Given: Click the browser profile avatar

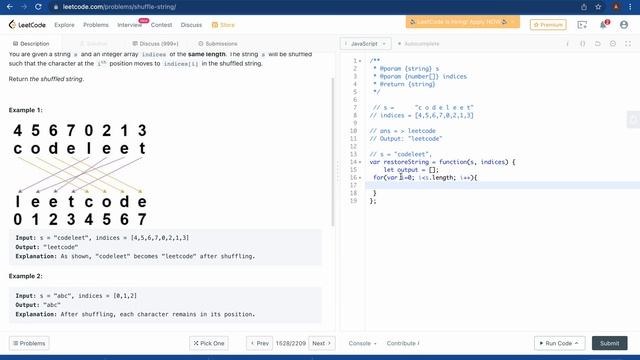Looking at the screenshot, I should tap(616, 7).
